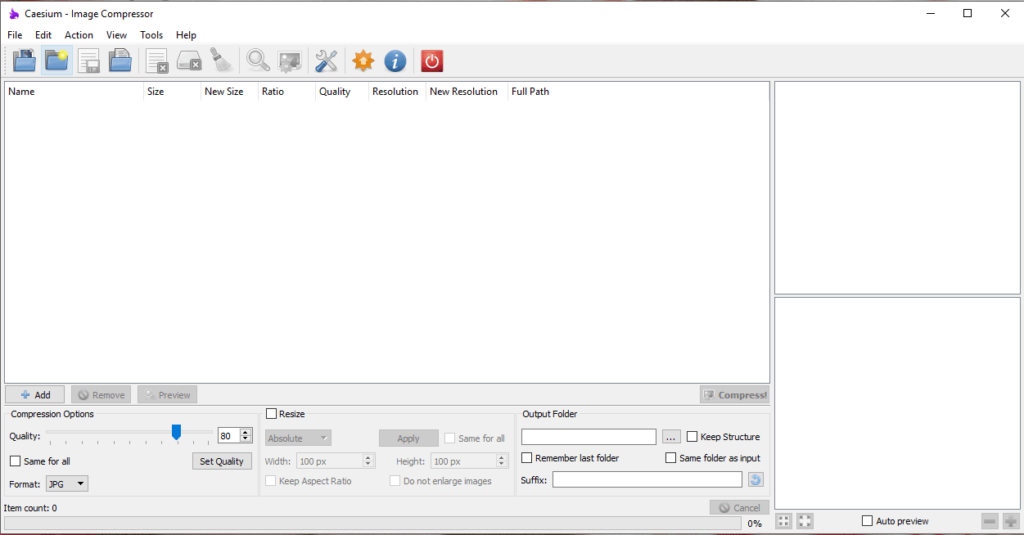This screenshot has height=535, width=1024.
Task: Click the Compress toolbar icon
Action: [x=290, y=61]
